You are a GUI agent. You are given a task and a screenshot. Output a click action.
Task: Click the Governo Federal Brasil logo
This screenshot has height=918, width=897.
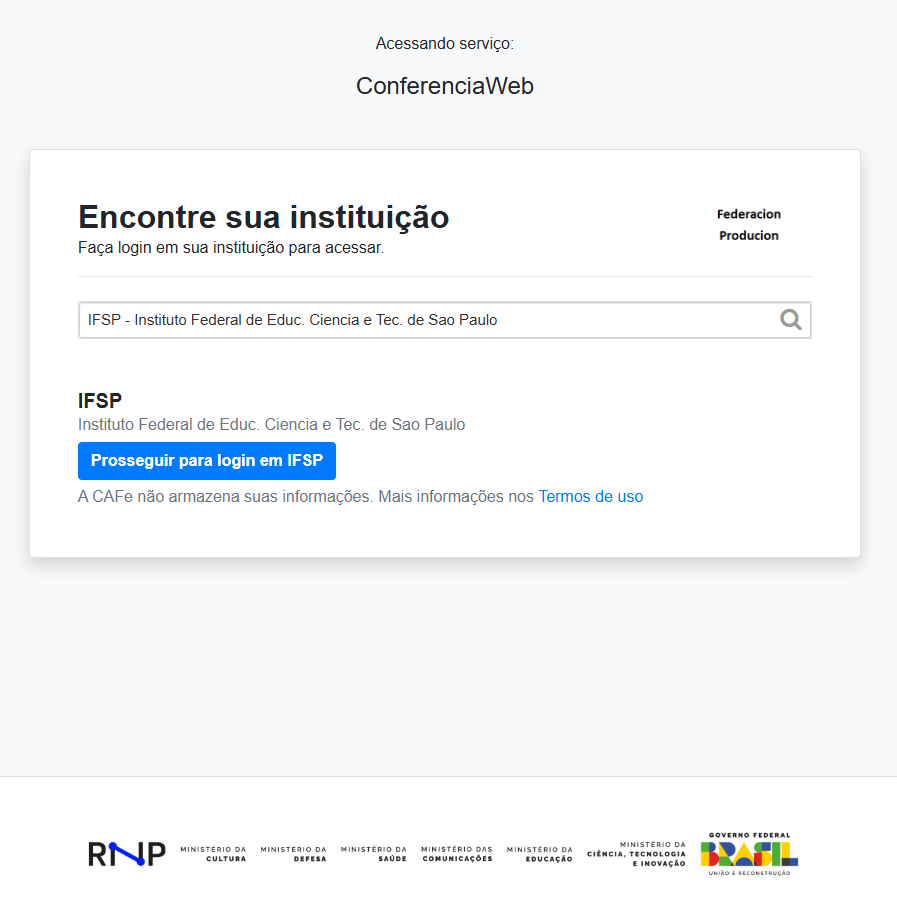point(749,853)
